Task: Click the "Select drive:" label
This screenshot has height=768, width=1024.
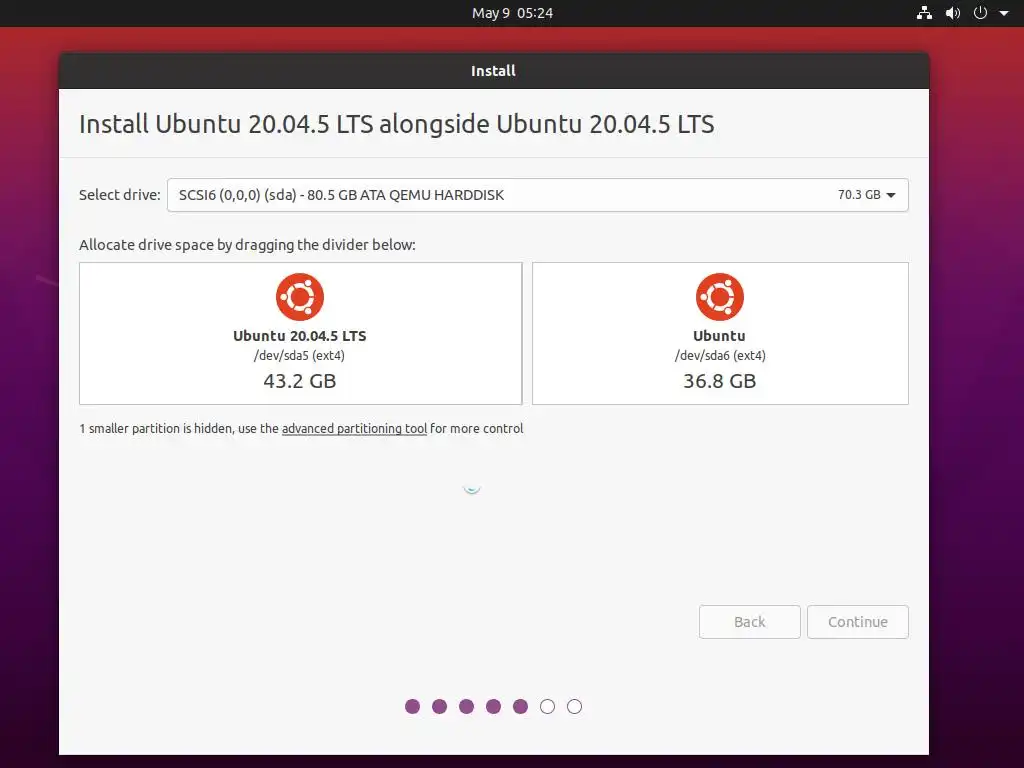Action: pyautogui.click(x=120, y=195)
